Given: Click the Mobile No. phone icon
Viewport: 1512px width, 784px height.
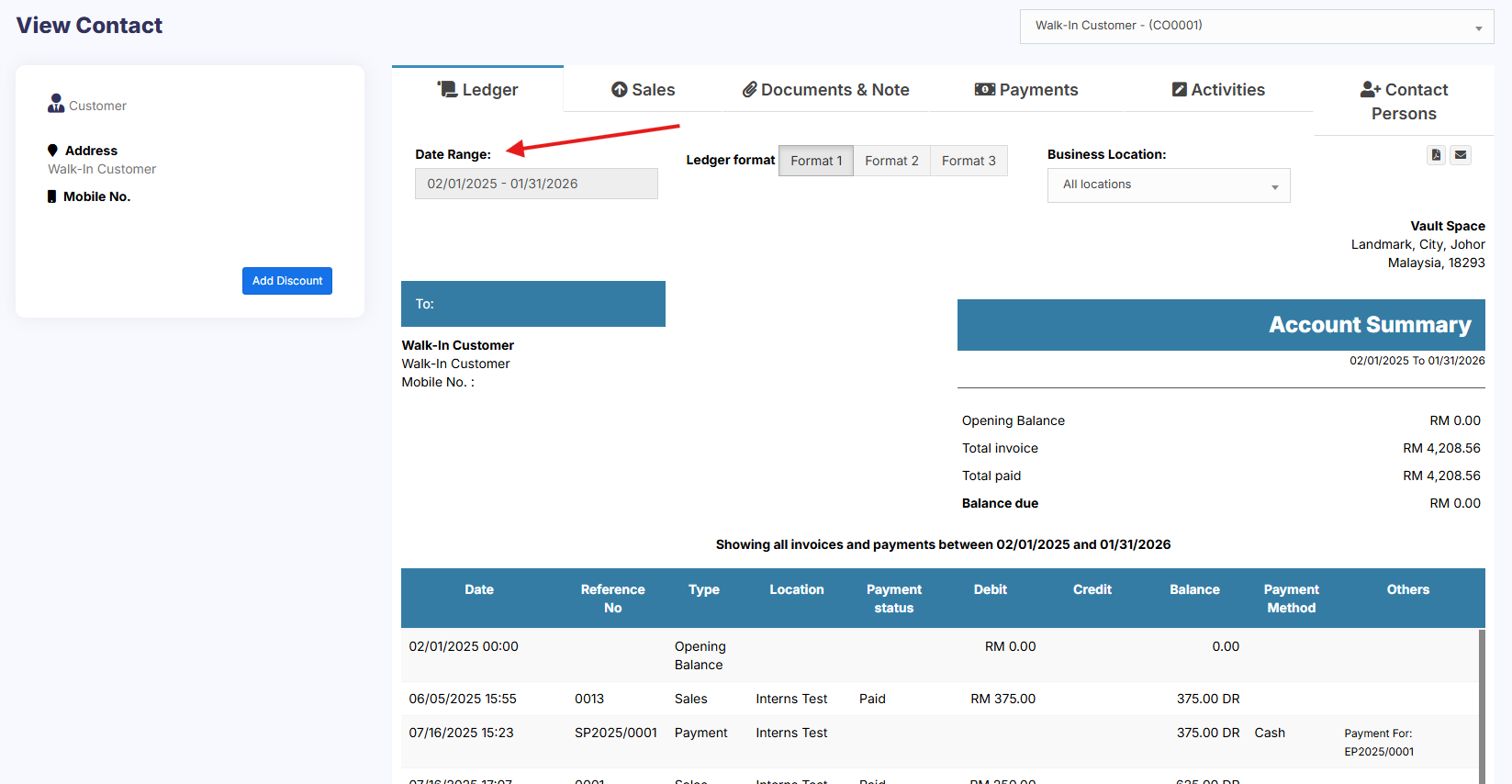Looking at the screenshot, I should pos(52,196).
